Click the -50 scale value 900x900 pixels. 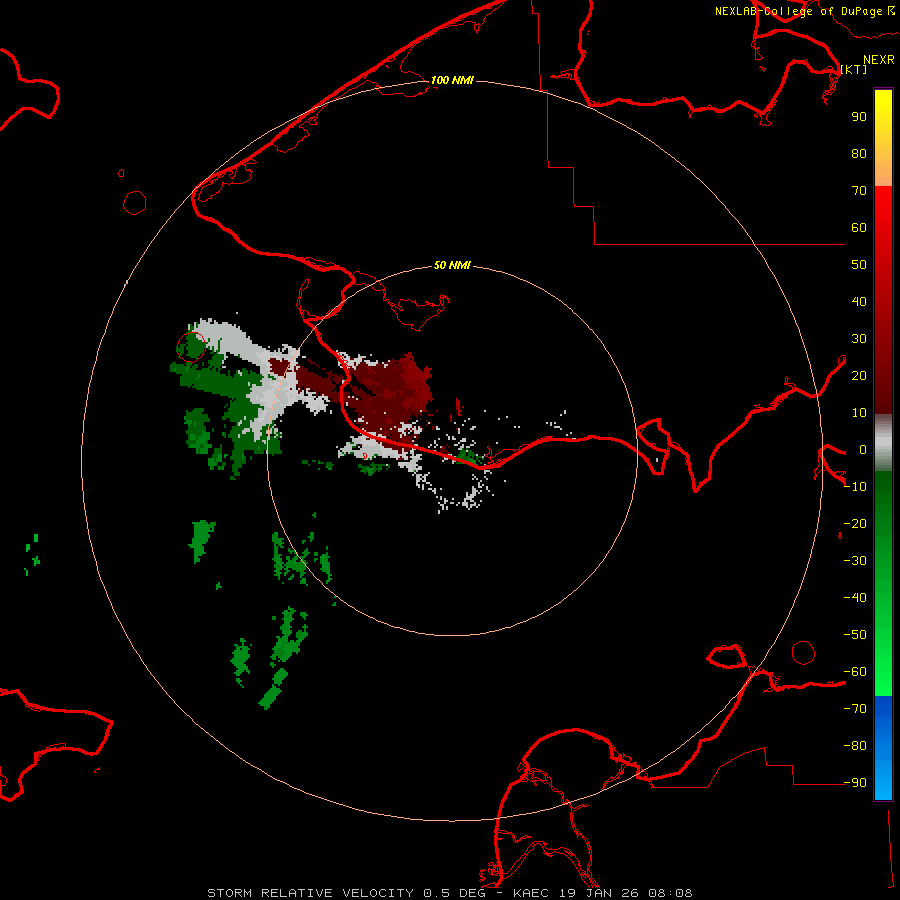(855, 635)
